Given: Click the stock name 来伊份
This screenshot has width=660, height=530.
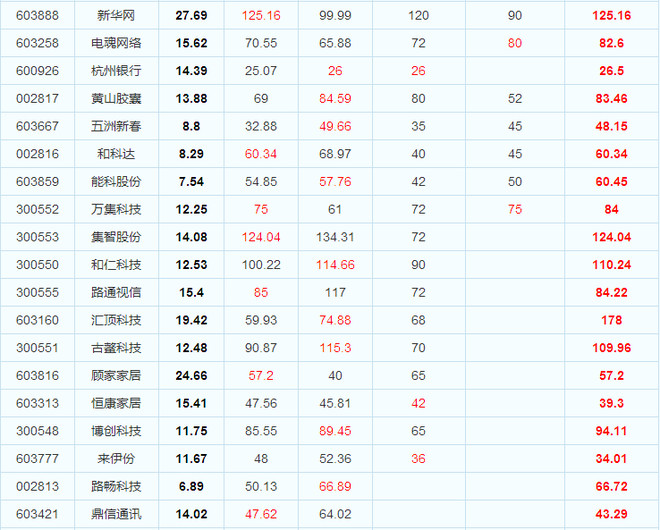Looking at the screenshot, I should [x=116, y=459].
